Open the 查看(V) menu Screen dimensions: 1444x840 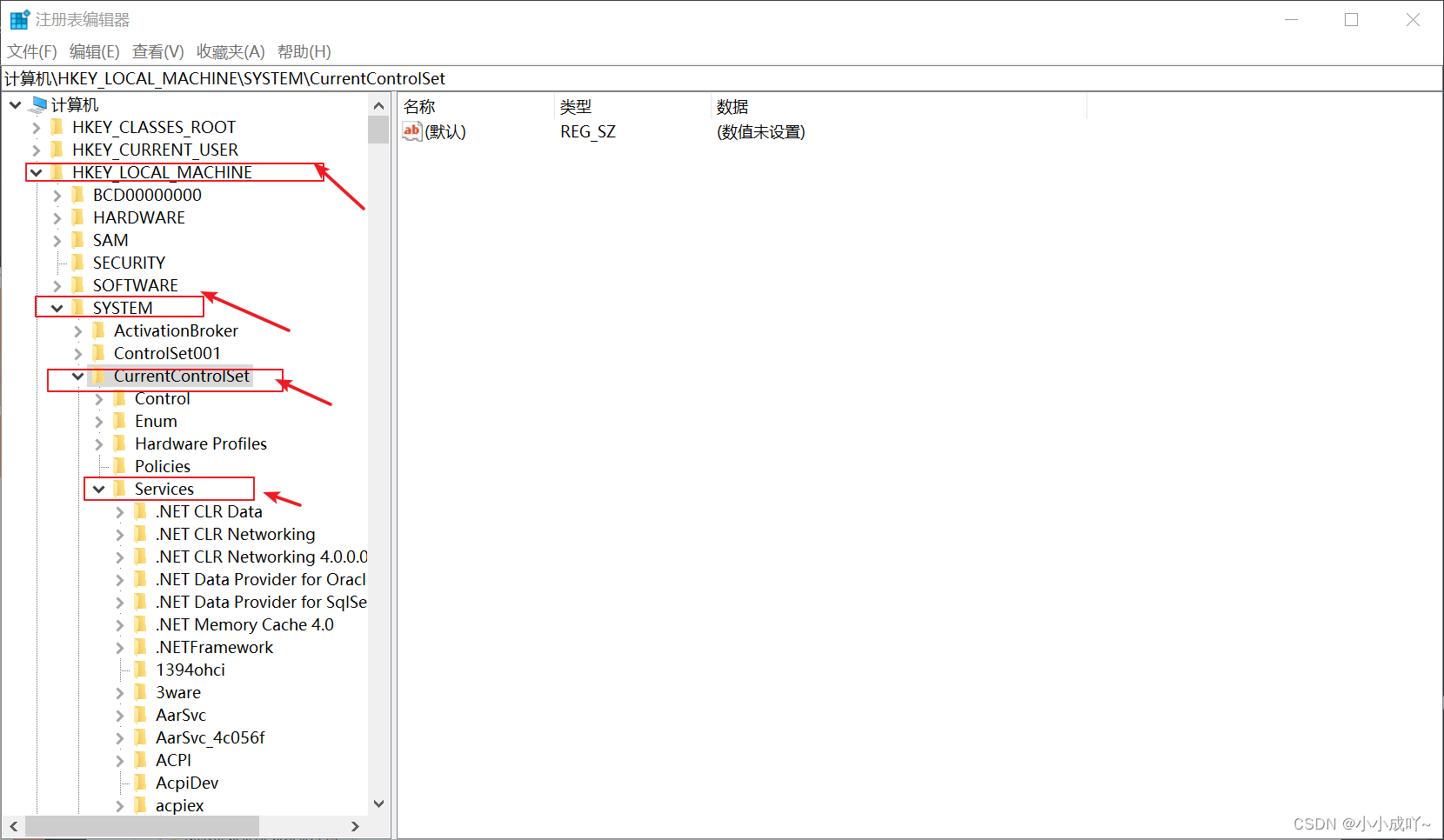tap(157, 51)
